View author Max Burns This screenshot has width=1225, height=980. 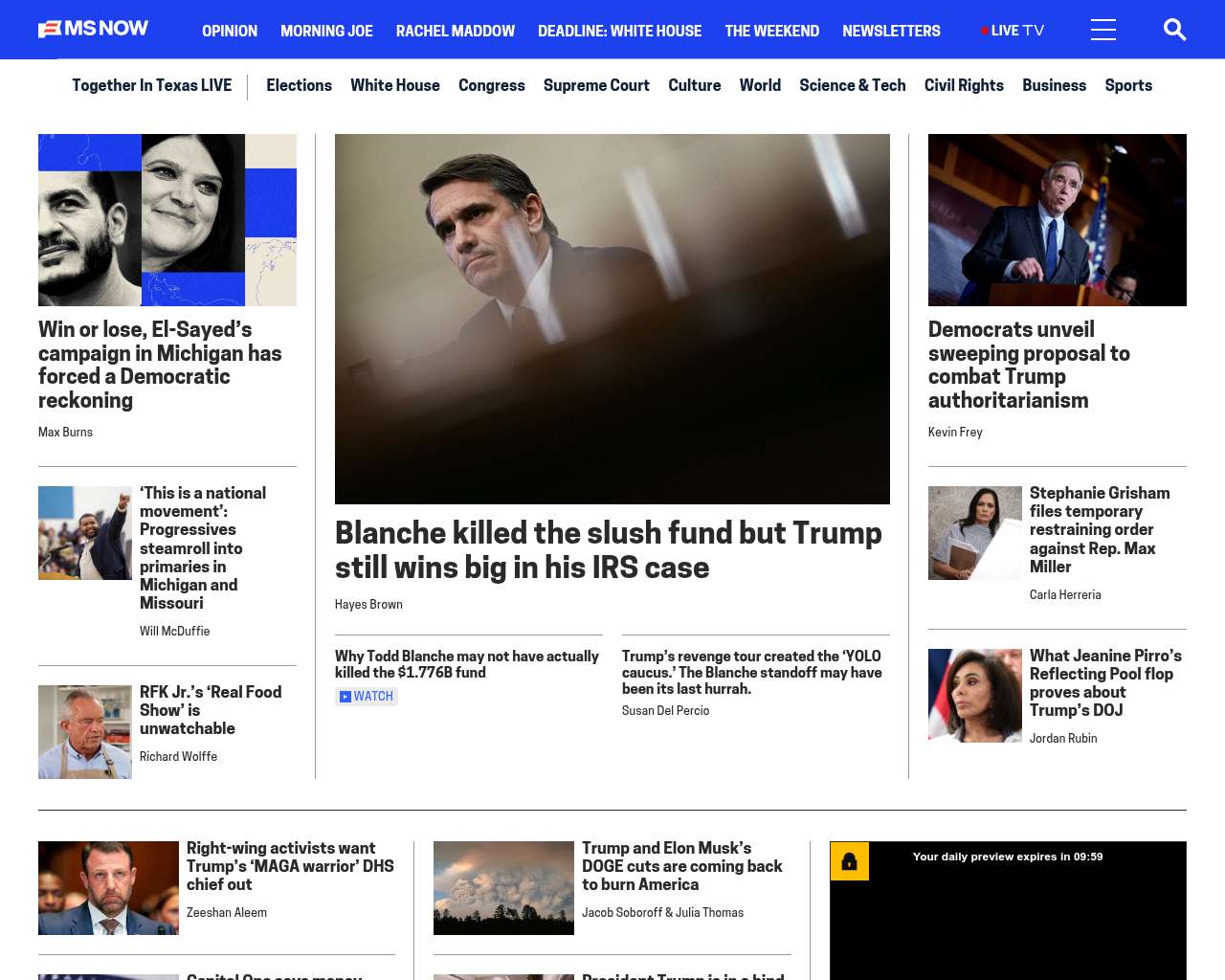point(65,433)
